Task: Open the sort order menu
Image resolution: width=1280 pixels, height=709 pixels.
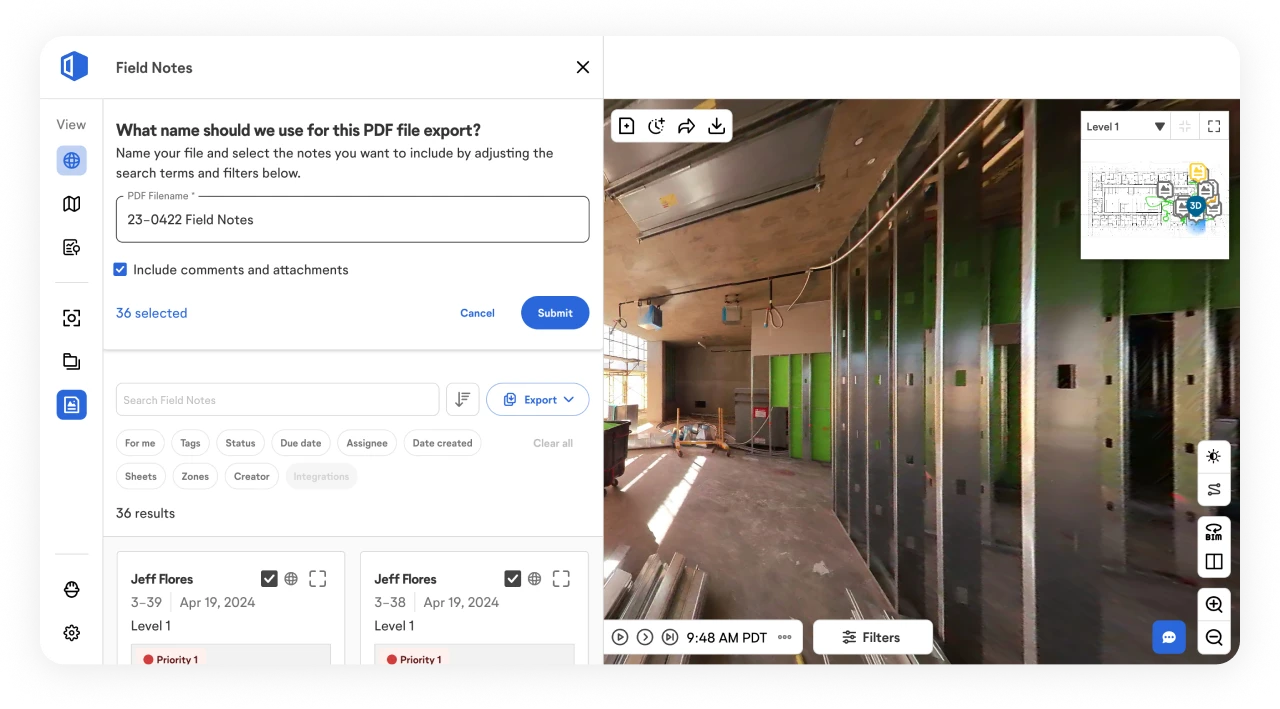Action: tap(463, 400)
